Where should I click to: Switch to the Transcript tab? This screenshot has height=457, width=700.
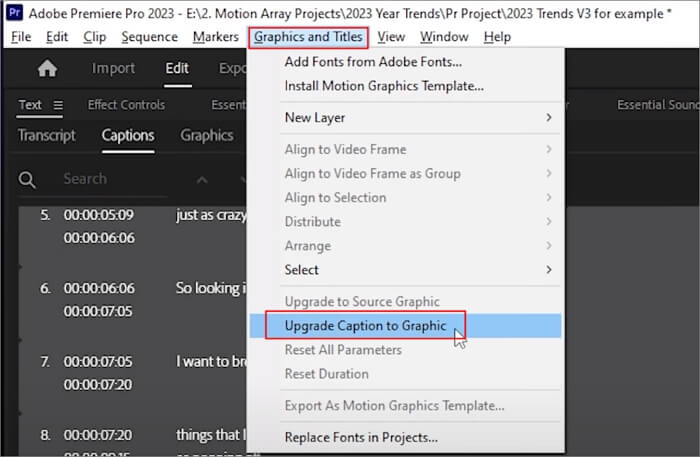(46, 136)
